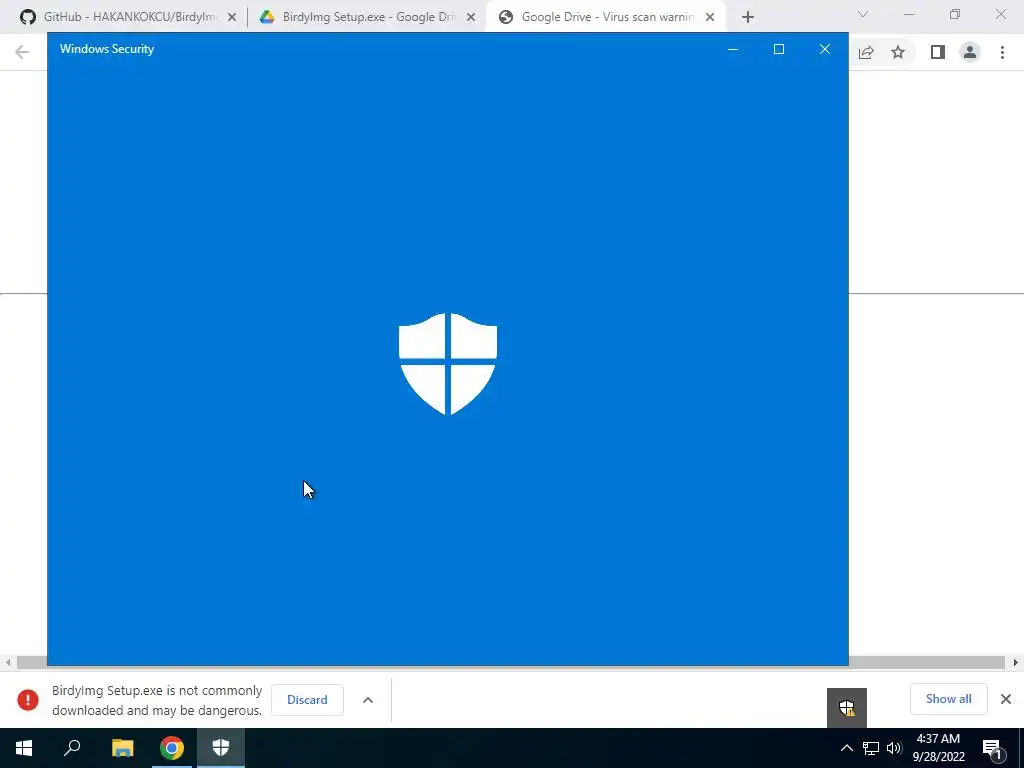1024x768 pixels.
Task: Close the Windows Security window
Action: tap(825, 49)
